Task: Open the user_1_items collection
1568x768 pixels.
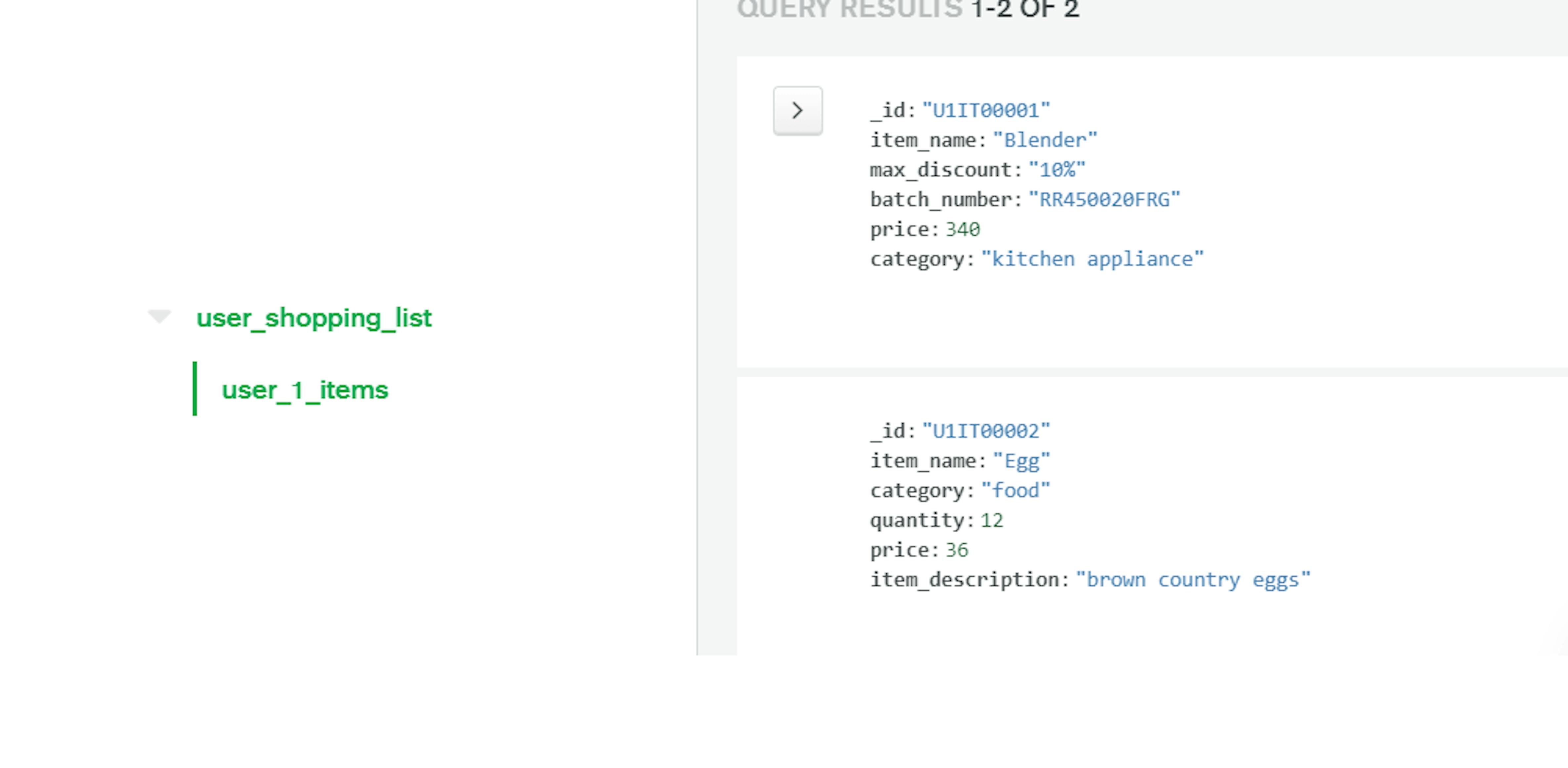Action: pyautogui.click(x=304, y=390)
